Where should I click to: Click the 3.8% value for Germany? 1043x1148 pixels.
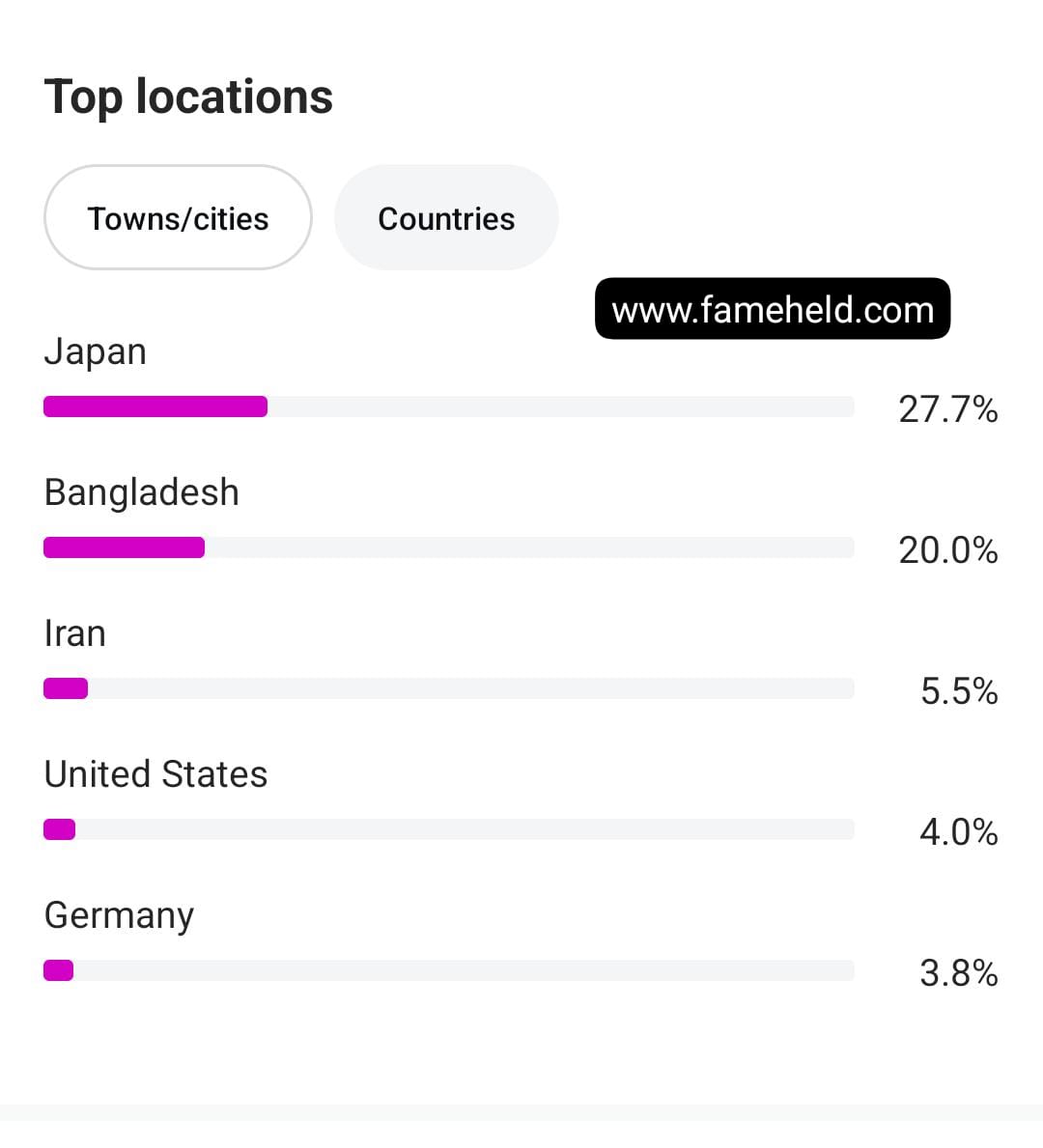tap(959, 973)
